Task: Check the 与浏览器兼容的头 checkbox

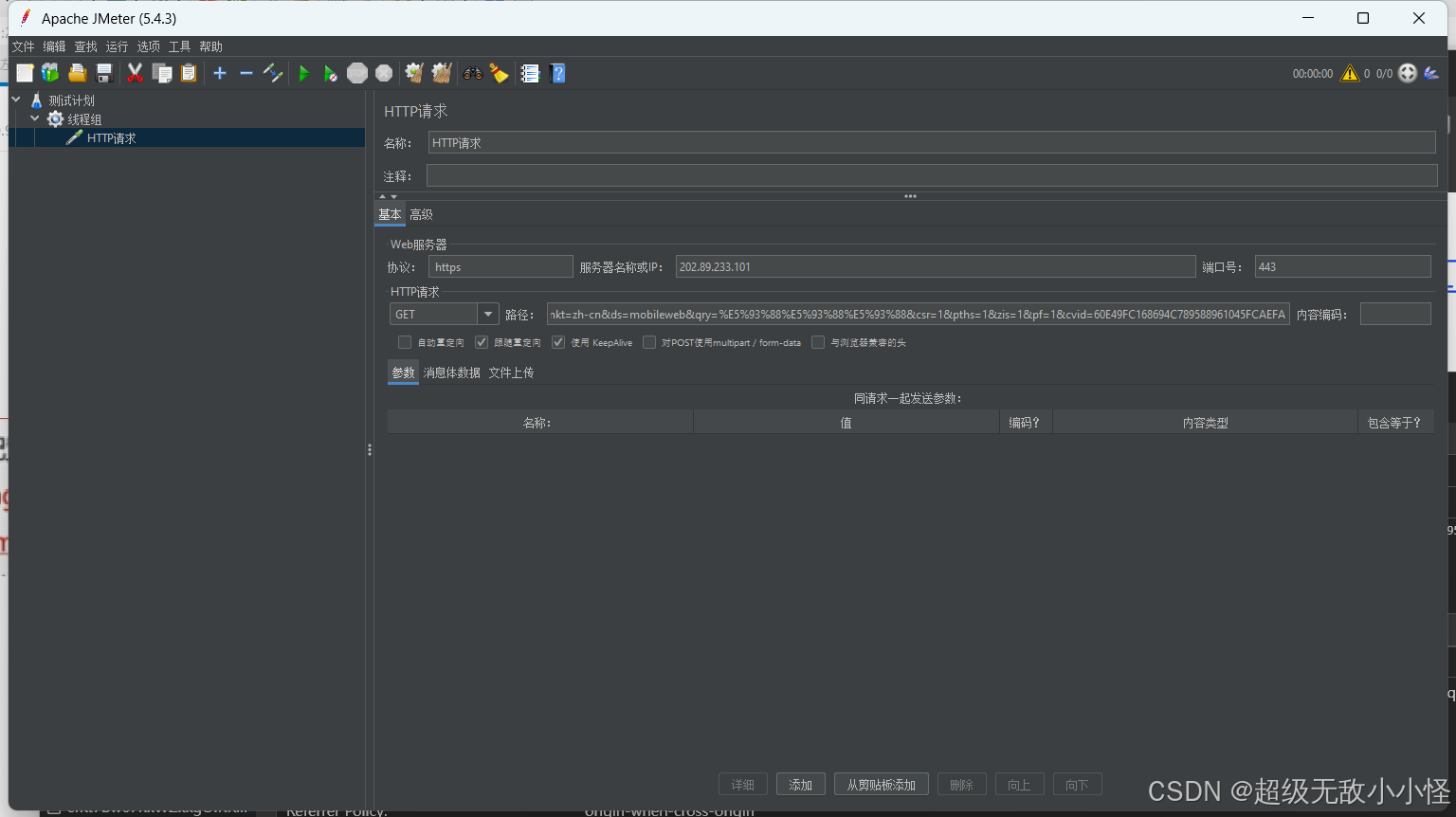Action: (818, 342)
